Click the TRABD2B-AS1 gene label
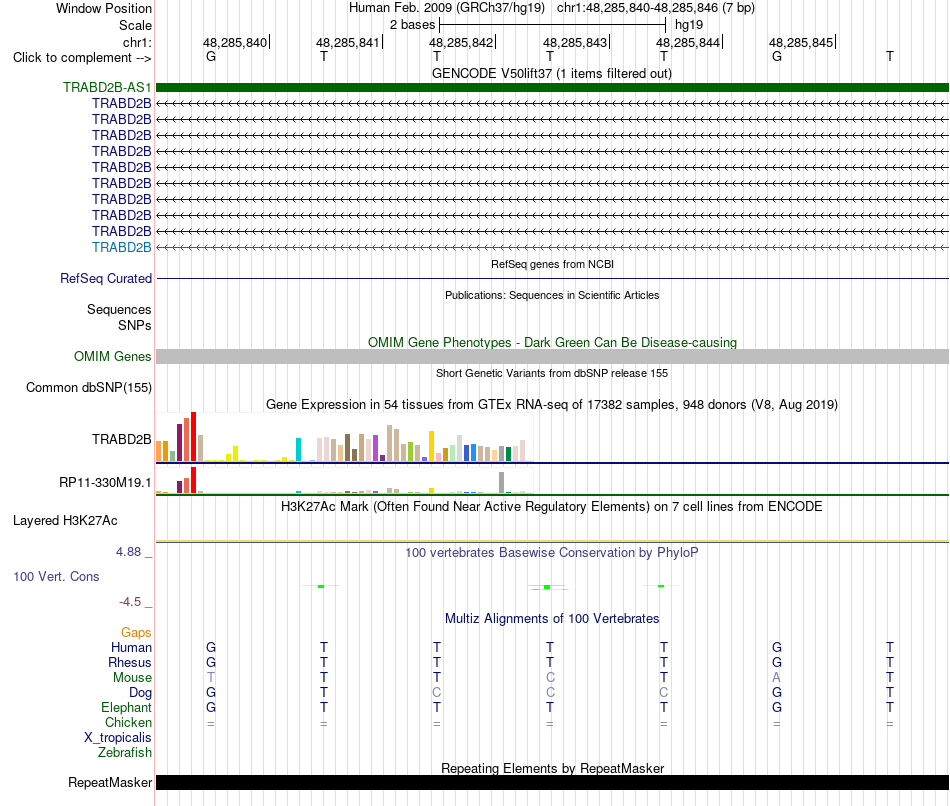 click(x=107, y=87)
